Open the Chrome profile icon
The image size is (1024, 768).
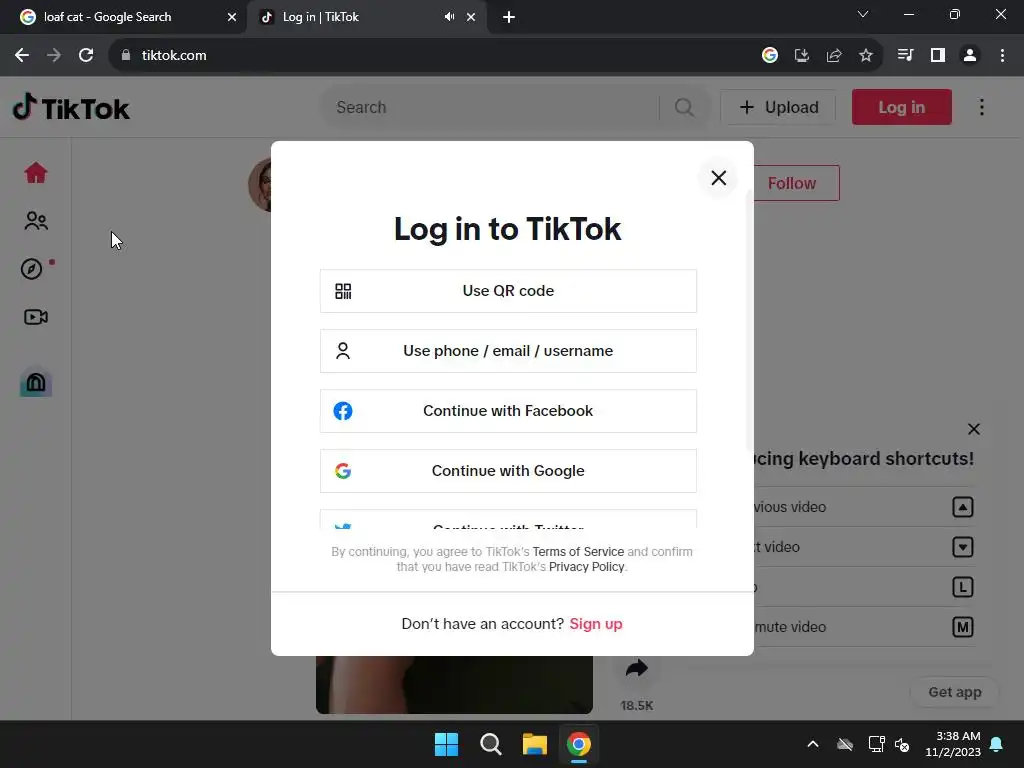(x=970, y=56)
